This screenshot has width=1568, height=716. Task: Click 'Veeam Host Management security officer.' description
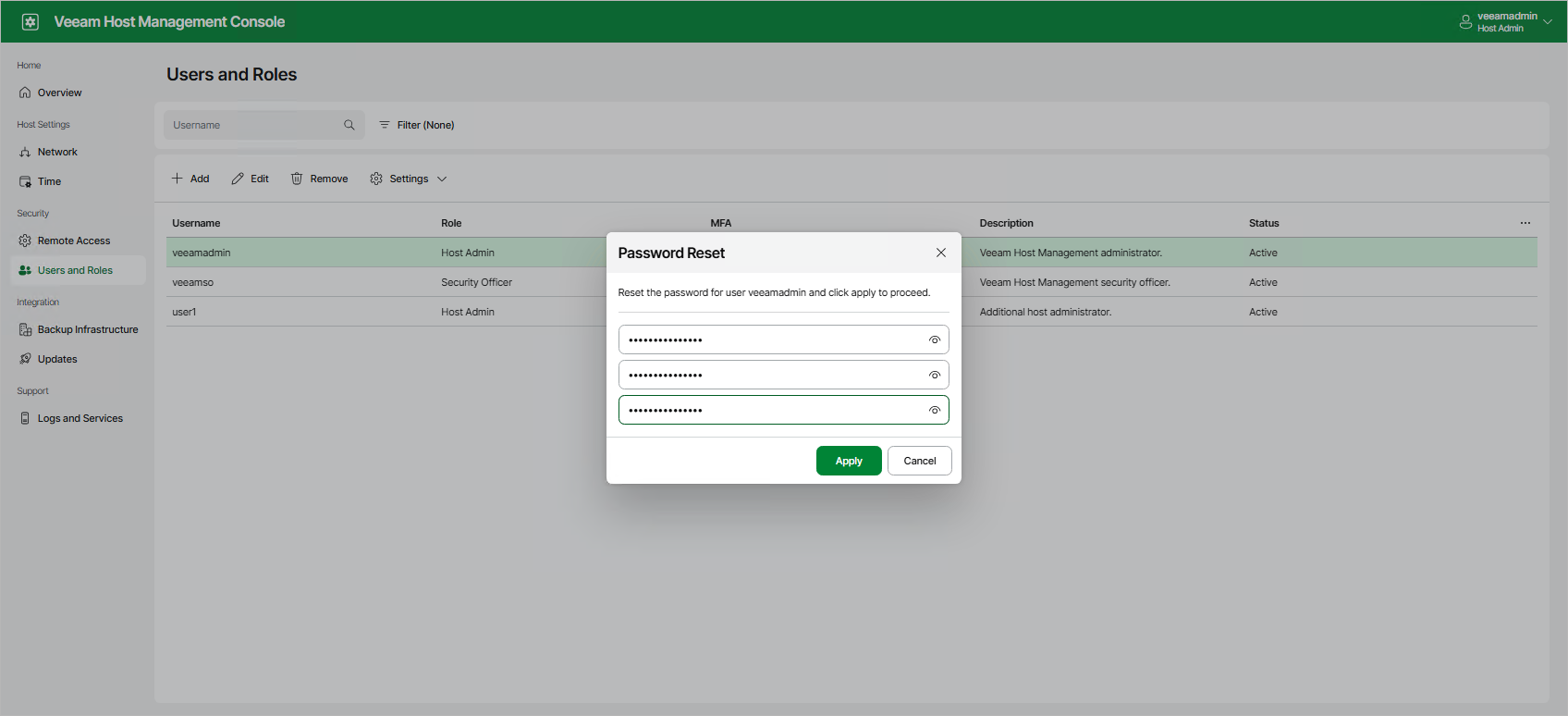(1075, 282)
